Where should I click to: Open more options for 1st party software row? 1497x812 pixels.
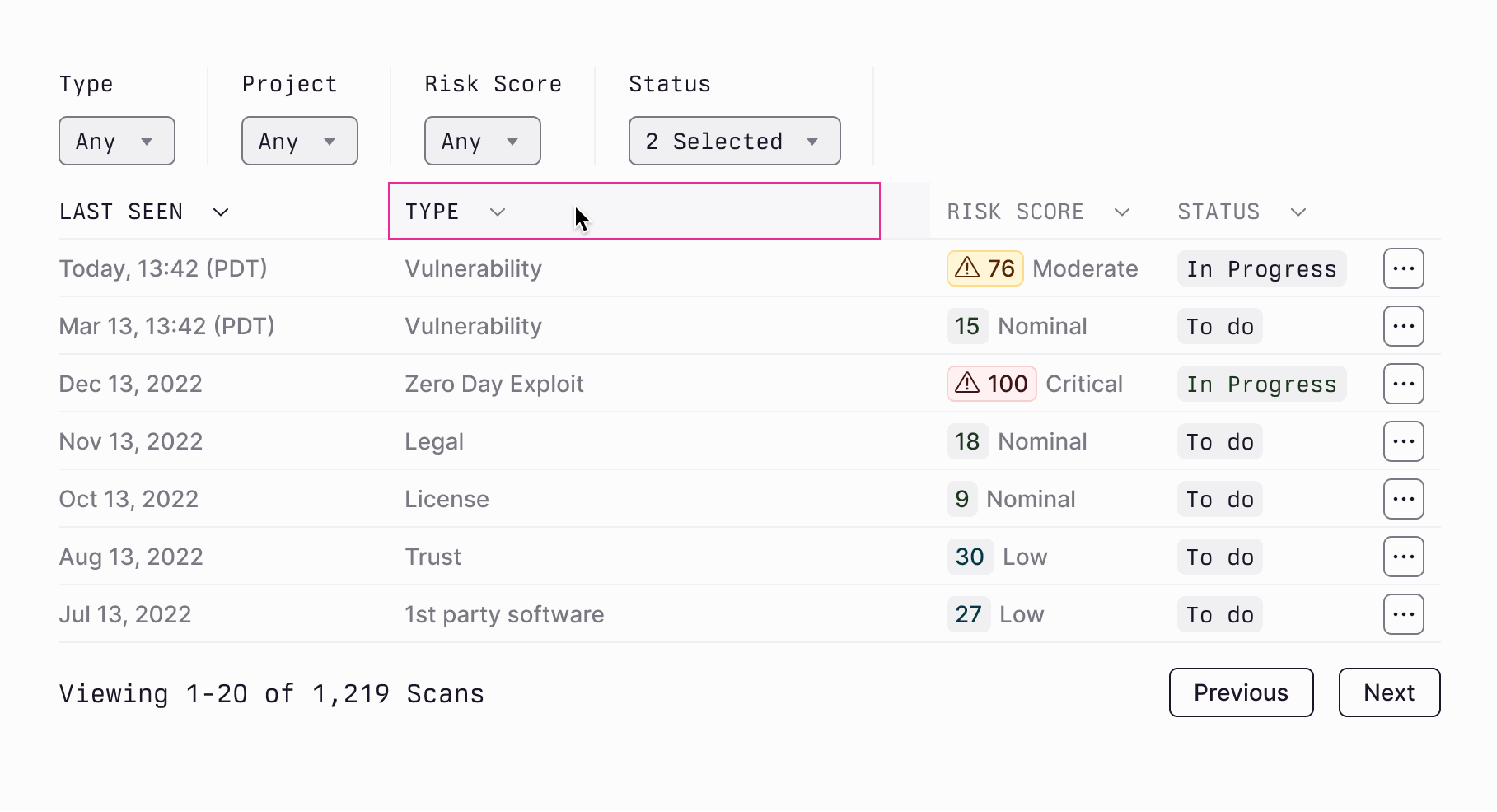1403,614
